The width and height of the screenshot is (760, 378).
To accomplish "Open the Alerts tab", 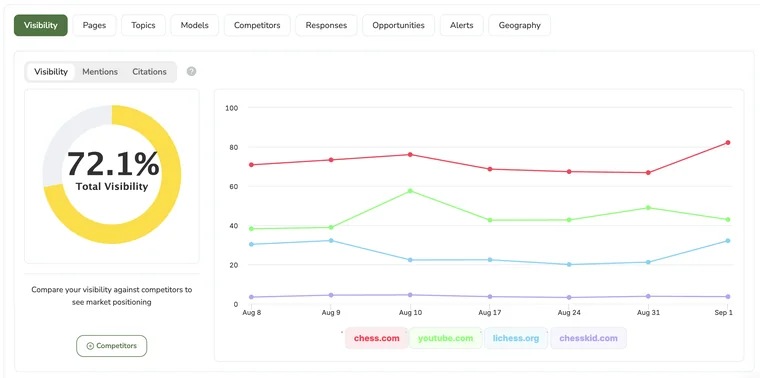I will [x=461, y=25].
